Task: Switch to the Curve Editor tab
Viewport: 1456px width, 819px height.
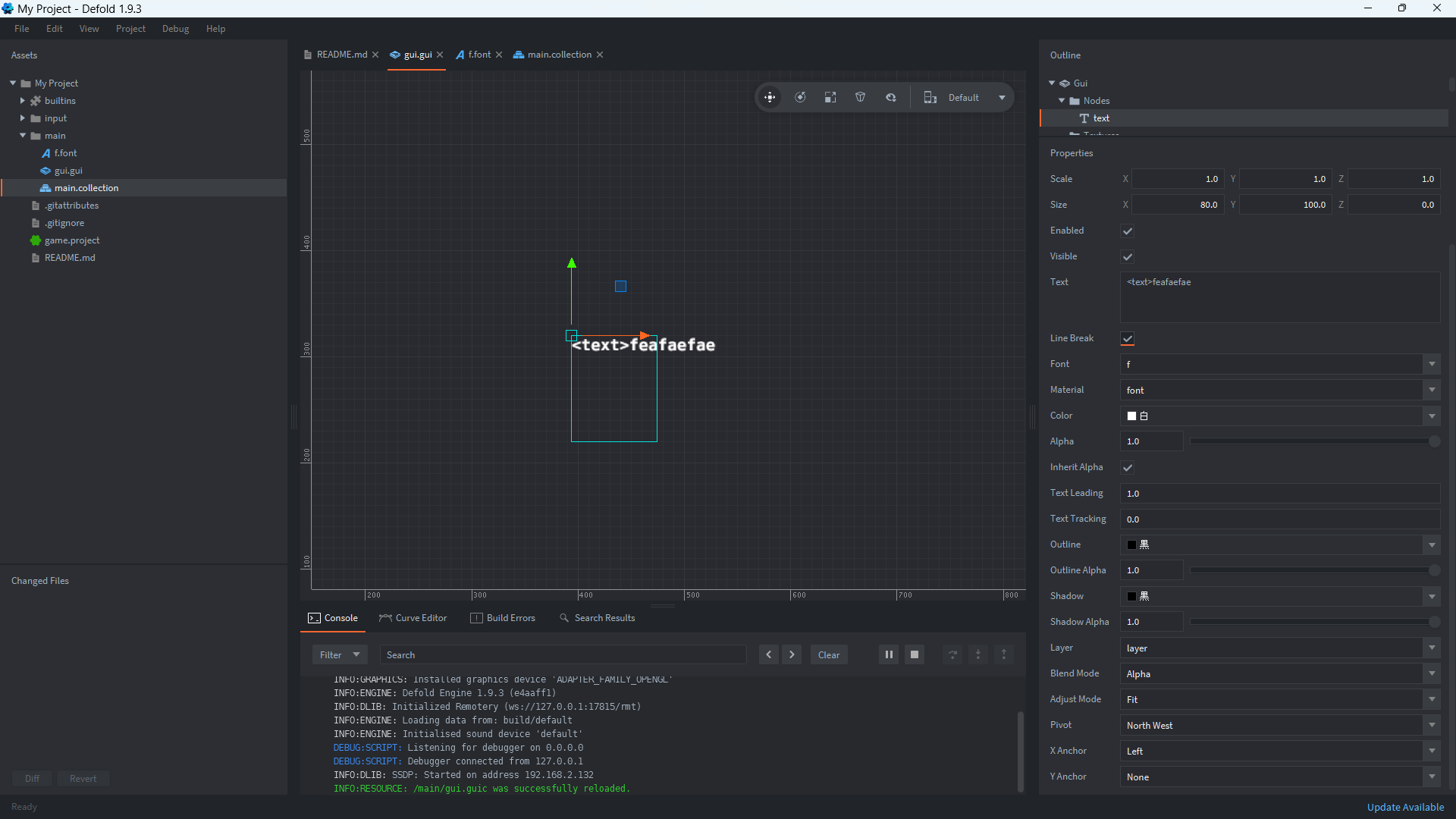Action: (x=419, y=617)
